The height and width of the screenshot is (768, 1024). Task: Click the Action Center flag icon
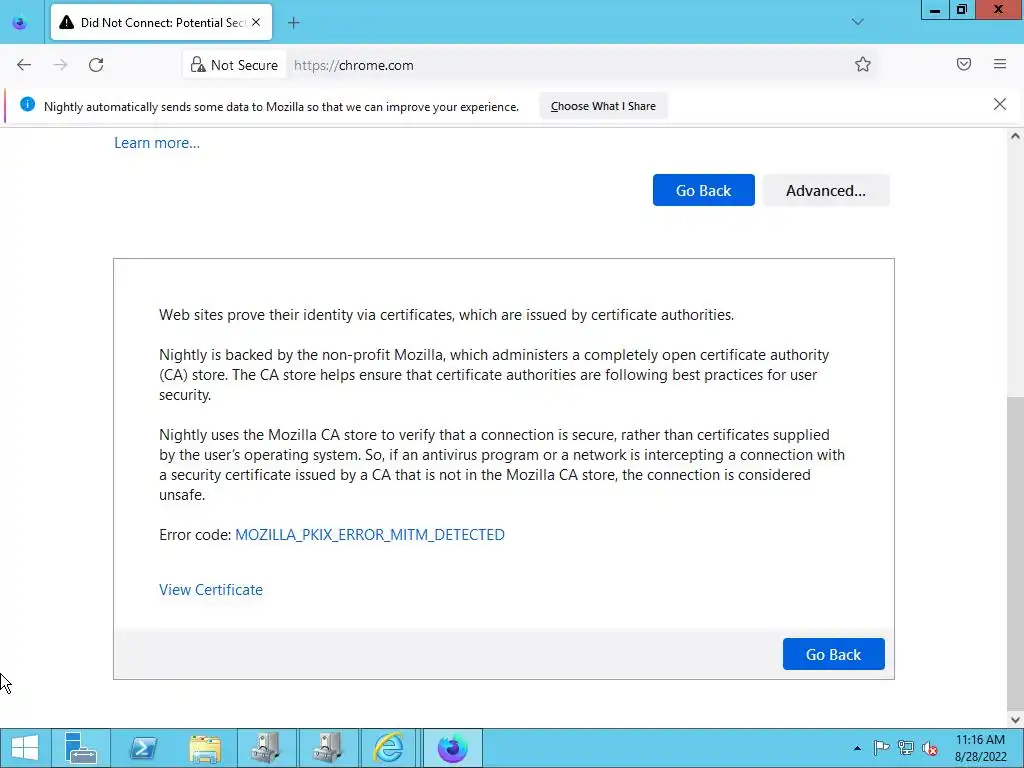(x=881, y=748)
